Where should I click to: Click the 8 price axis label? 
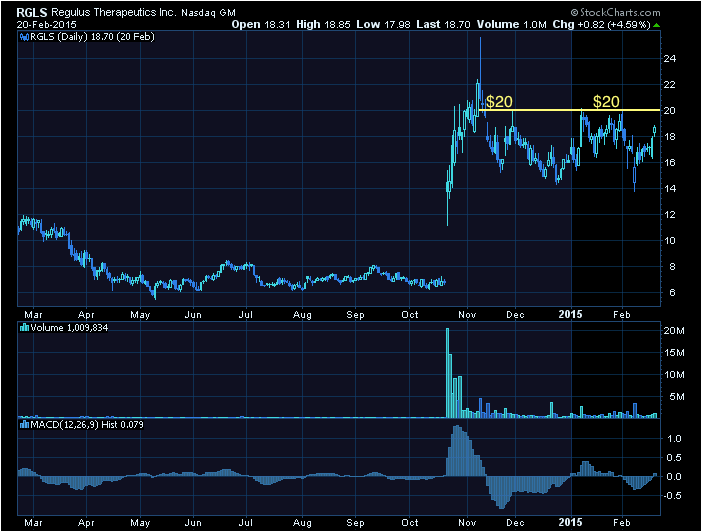pos(672,266)
